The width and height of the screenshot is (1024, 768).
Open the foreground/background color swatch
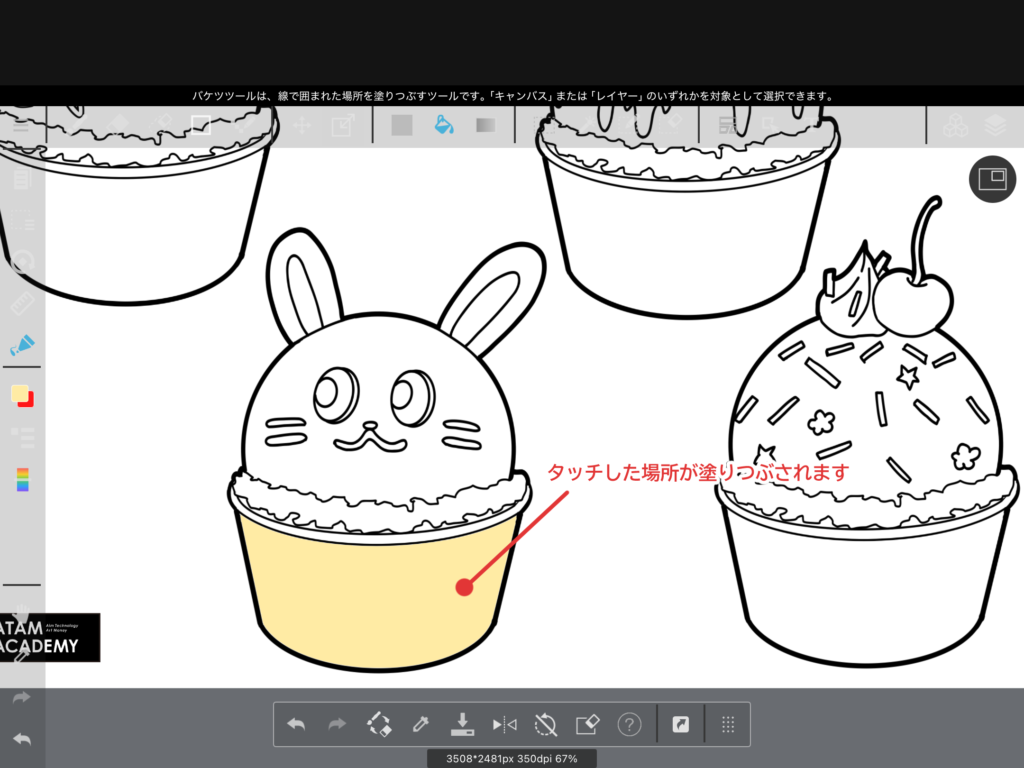tap(22, 396)
